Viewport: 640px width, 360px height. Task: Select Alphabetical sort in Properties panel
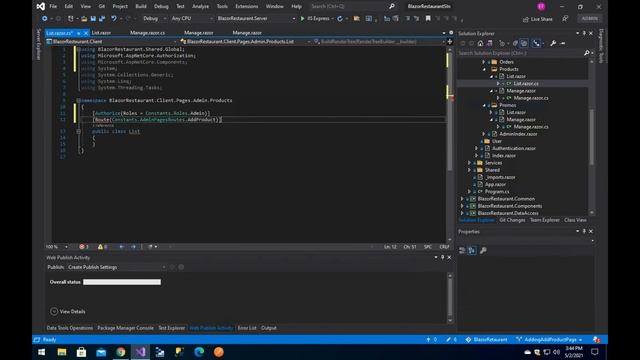point(472,251)
